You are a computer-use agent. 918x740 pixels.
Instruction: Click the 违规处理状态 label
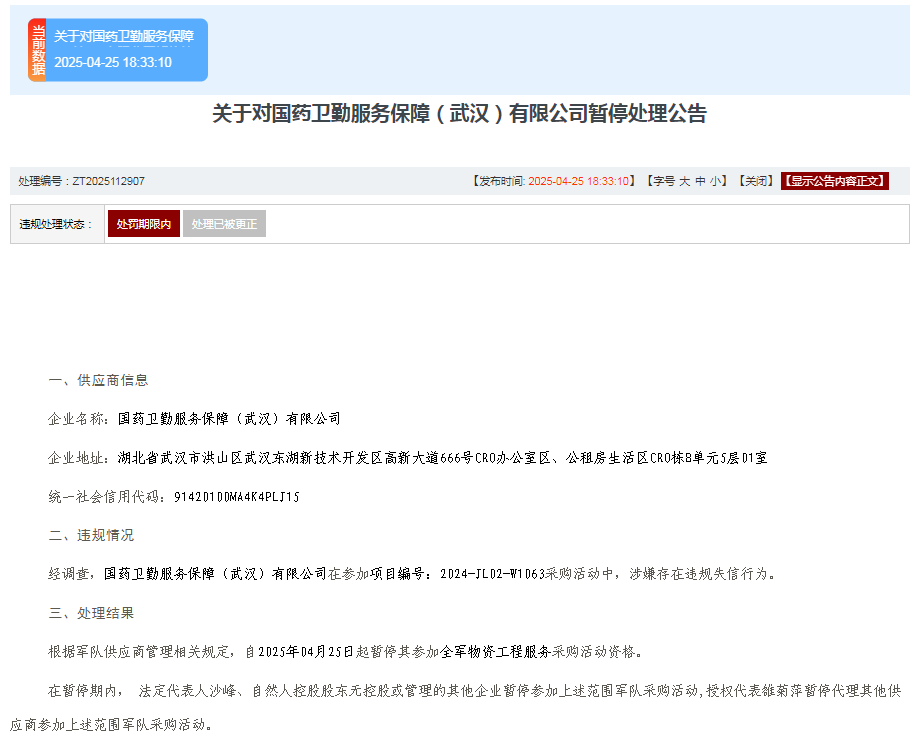click(56, 224)
